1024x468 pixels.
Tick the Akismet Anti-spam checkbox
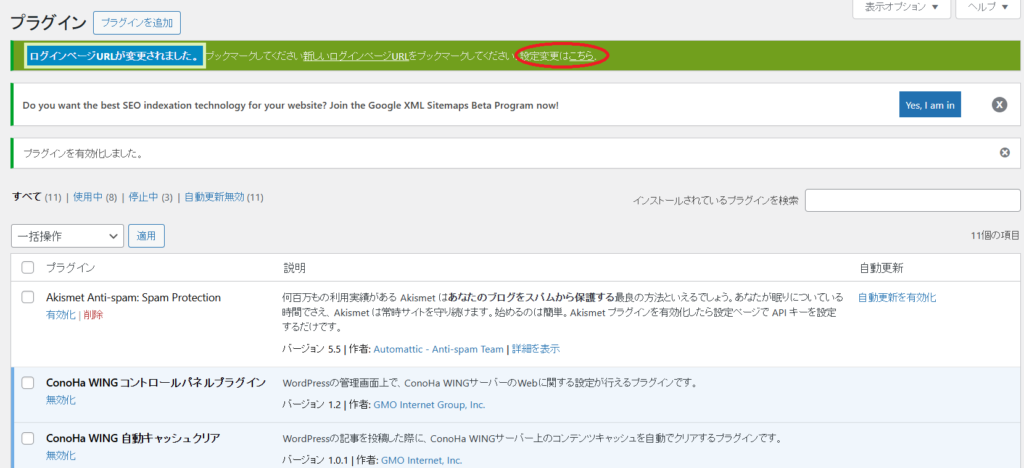[x=28, y=298]
